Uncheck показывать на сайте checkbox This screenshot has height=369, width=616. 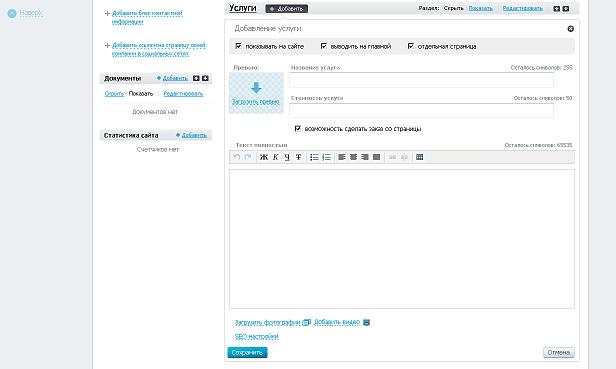click(238, 46)
